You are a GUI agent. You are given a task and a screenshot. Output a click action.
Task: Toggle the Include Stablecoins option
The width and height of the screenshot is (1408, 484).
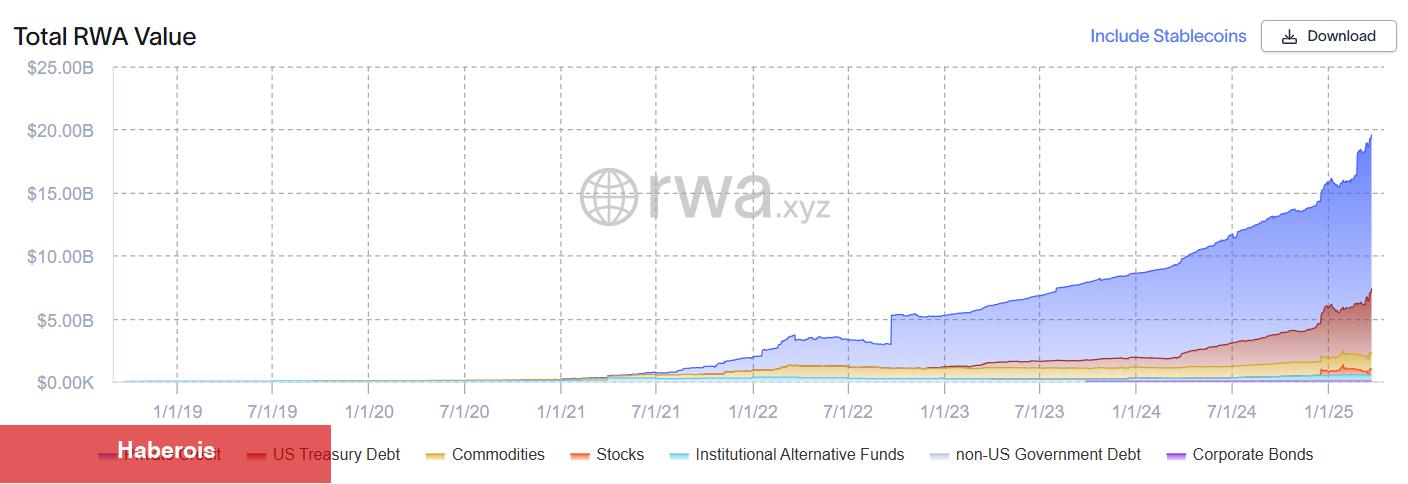[1167, 36]
